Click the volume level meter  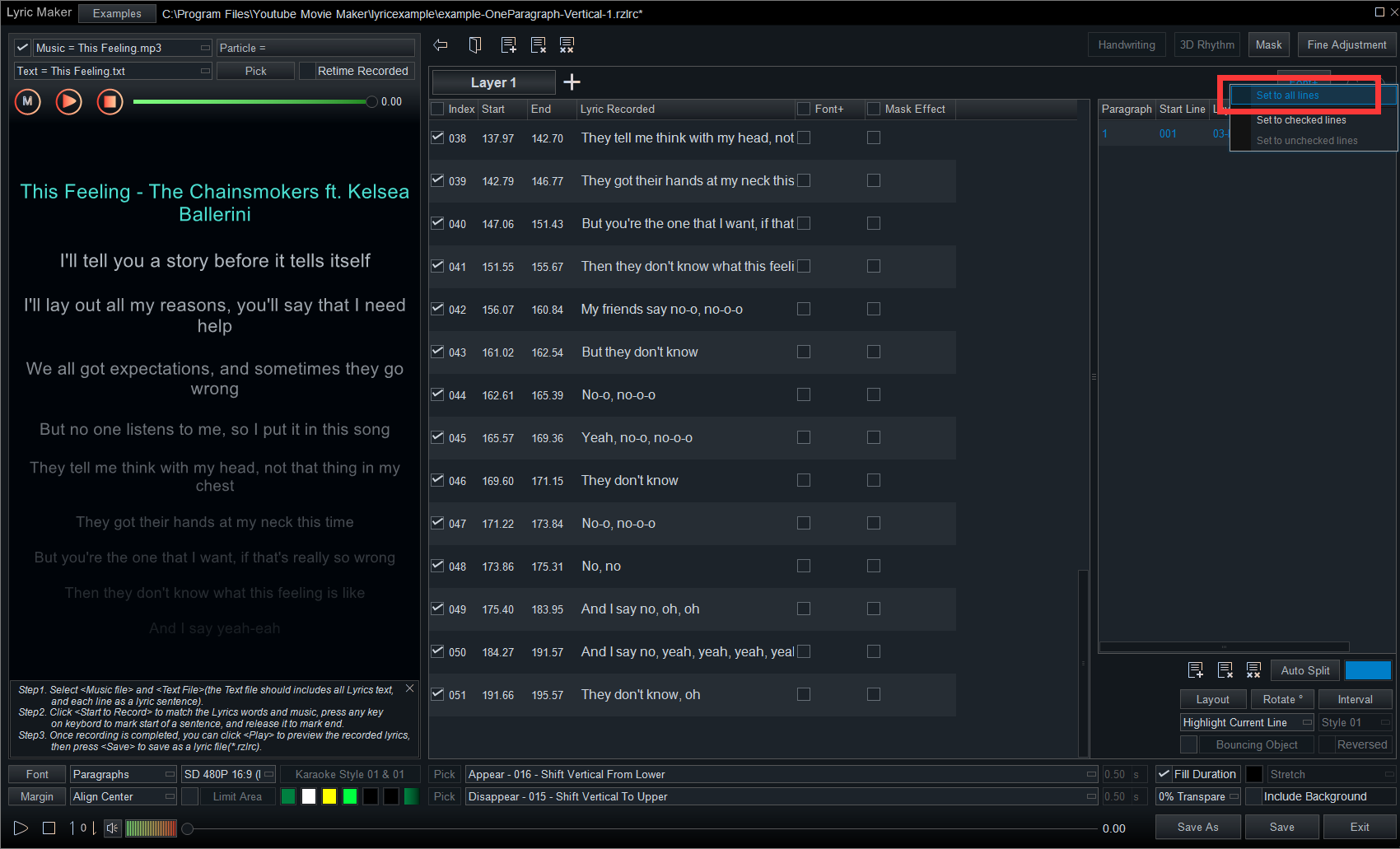pyautogui.click(x=151, y=828)
